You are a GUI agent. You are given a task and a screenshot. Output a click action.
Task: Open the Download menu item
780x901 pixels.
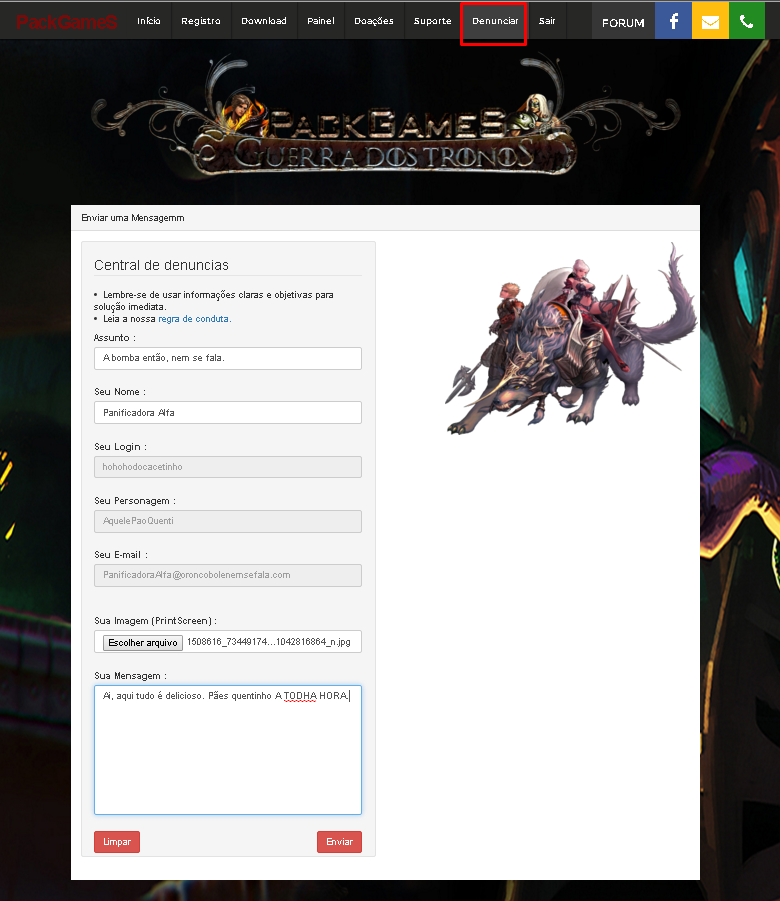point(264,21)
